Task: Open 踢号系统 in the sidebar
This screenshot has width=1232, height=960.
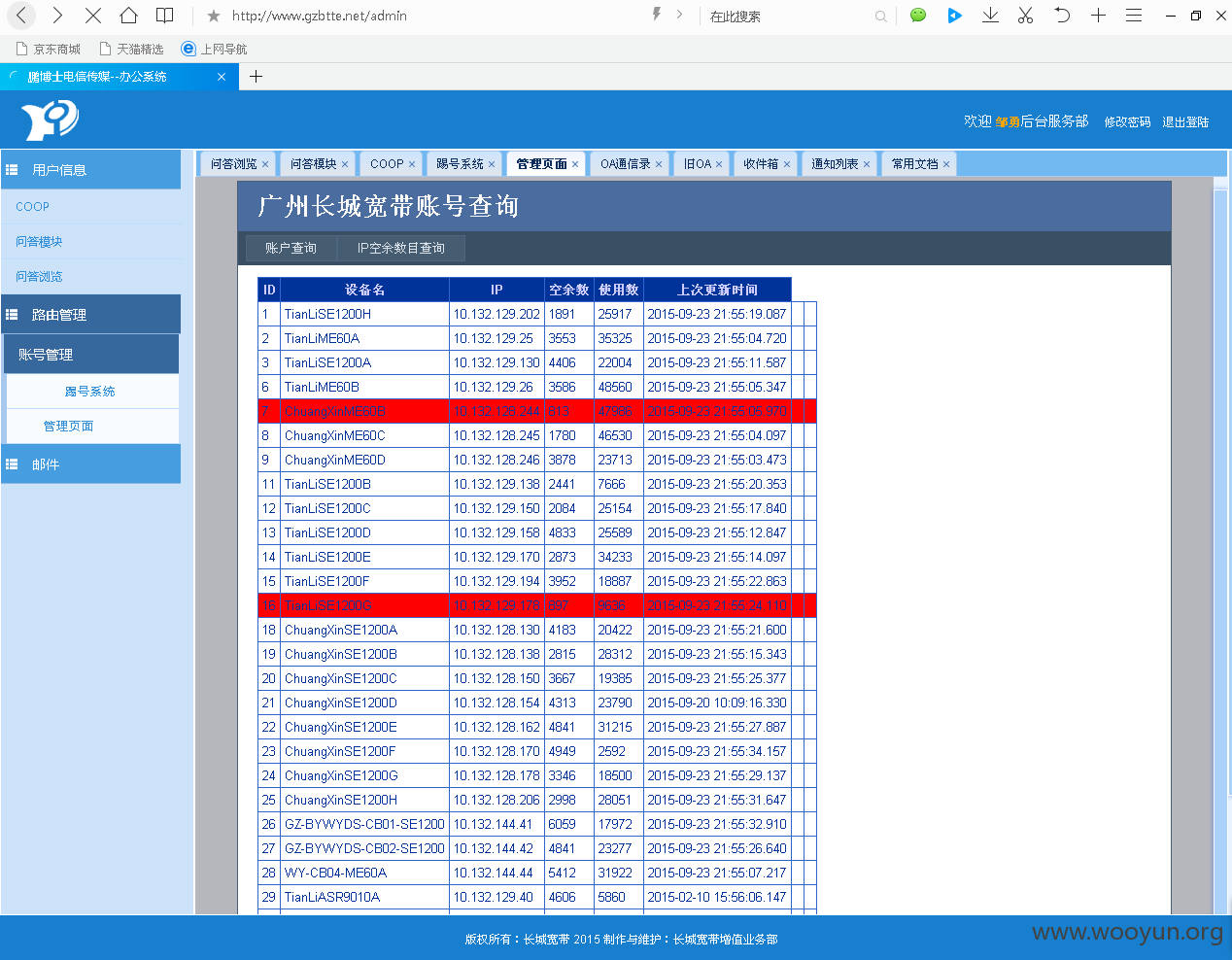Action: coord(89,392)
